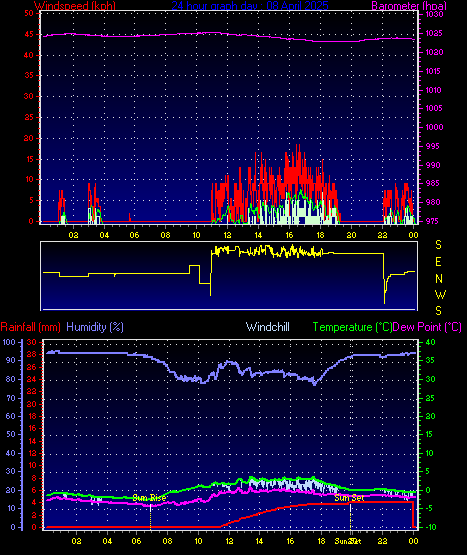The height and width of the screenshot is (555, 467).
Task: Select the Dew Point (°C) legend label
Action: coord(427,327)
